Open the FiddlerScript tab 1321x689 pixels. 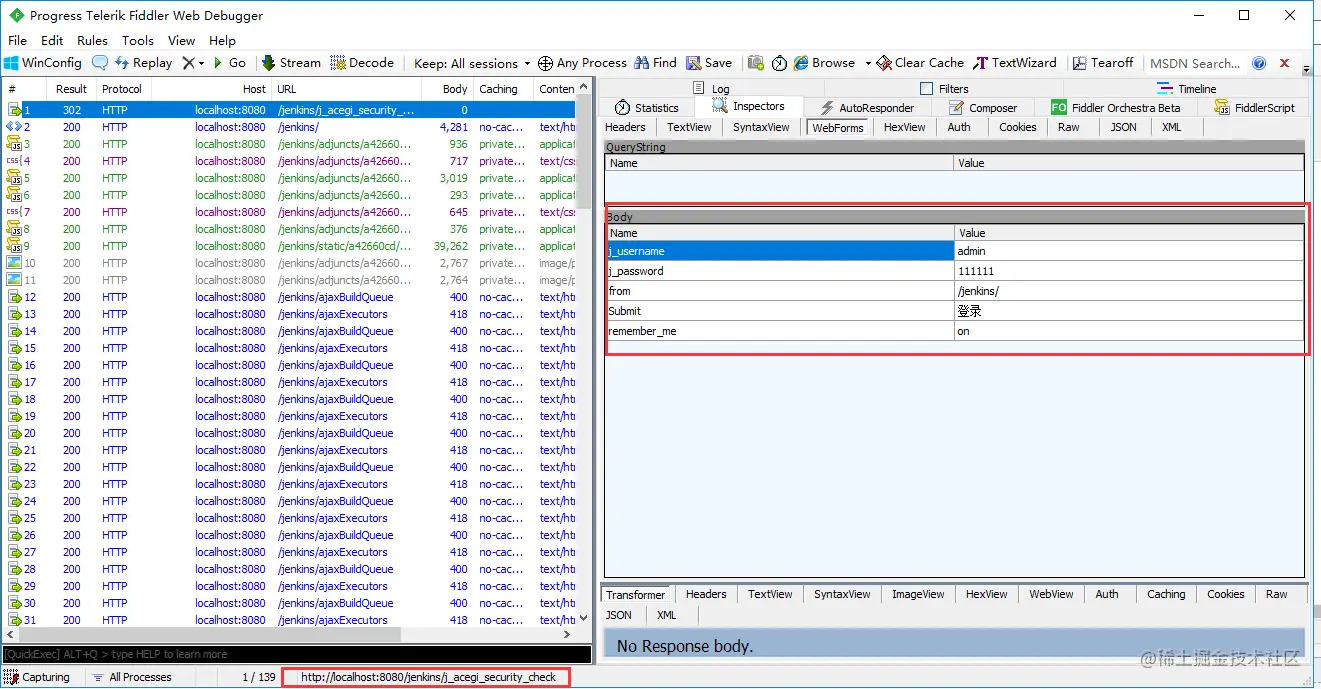(x=1255, y=107)
